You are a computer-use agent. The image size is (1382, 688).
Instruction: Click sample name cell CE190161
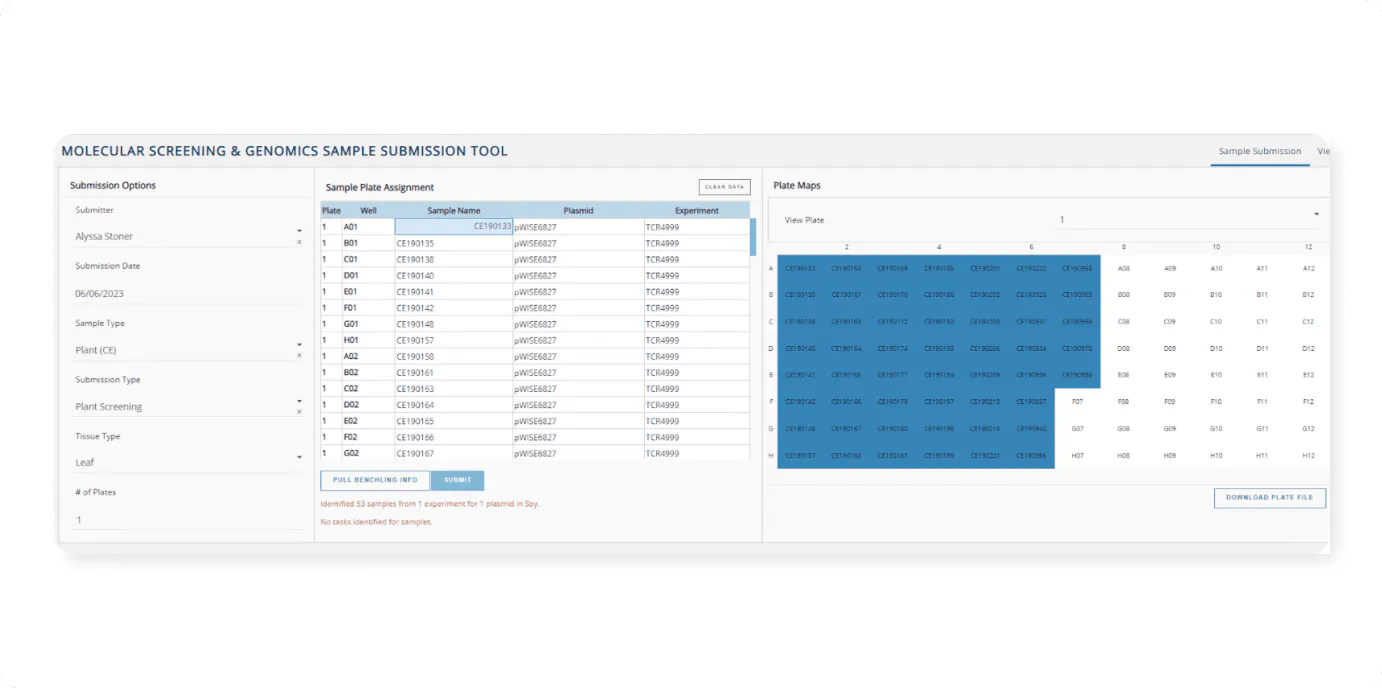[454, 373]
